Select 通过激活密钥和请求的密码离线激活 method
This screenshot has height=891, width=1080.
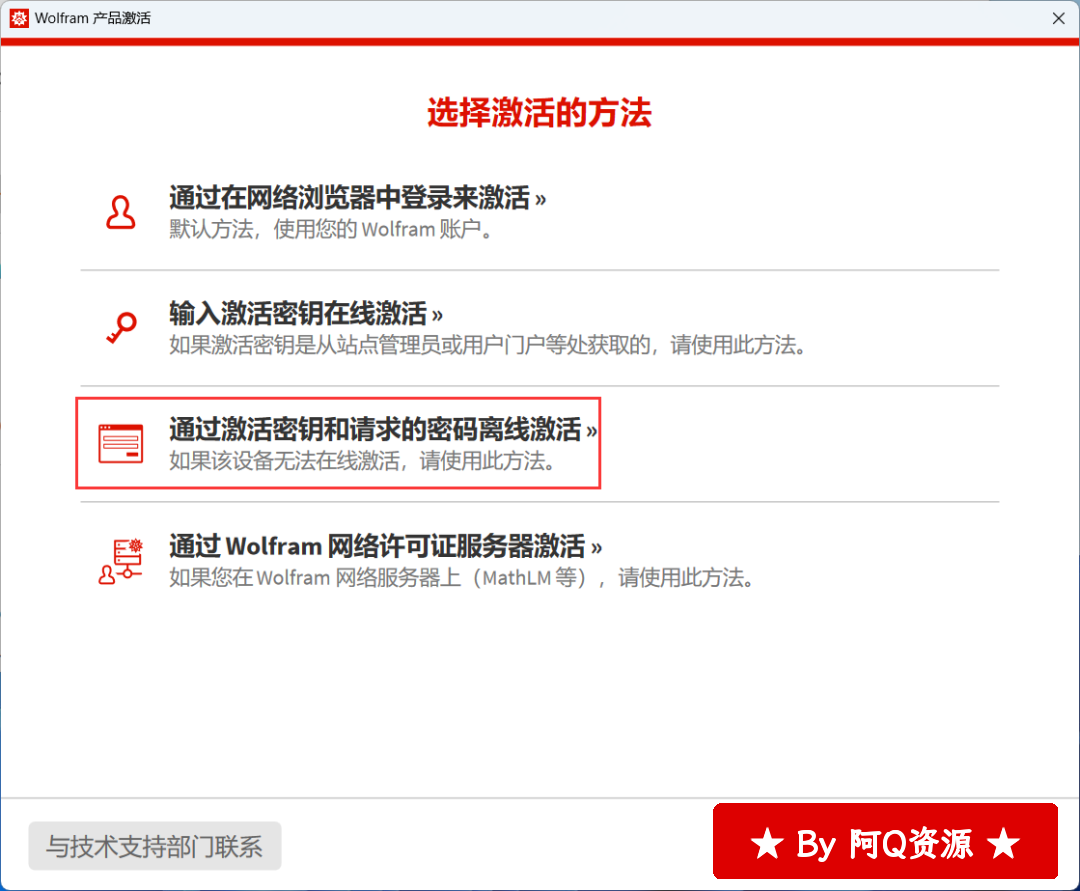[x=383, y=430]
